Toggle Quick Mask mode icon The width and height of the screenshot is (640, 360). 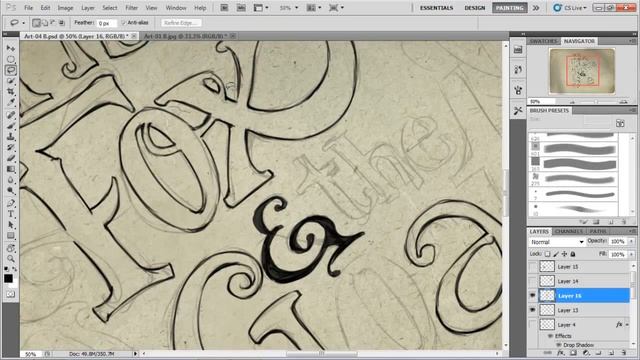tap(11, 294)
